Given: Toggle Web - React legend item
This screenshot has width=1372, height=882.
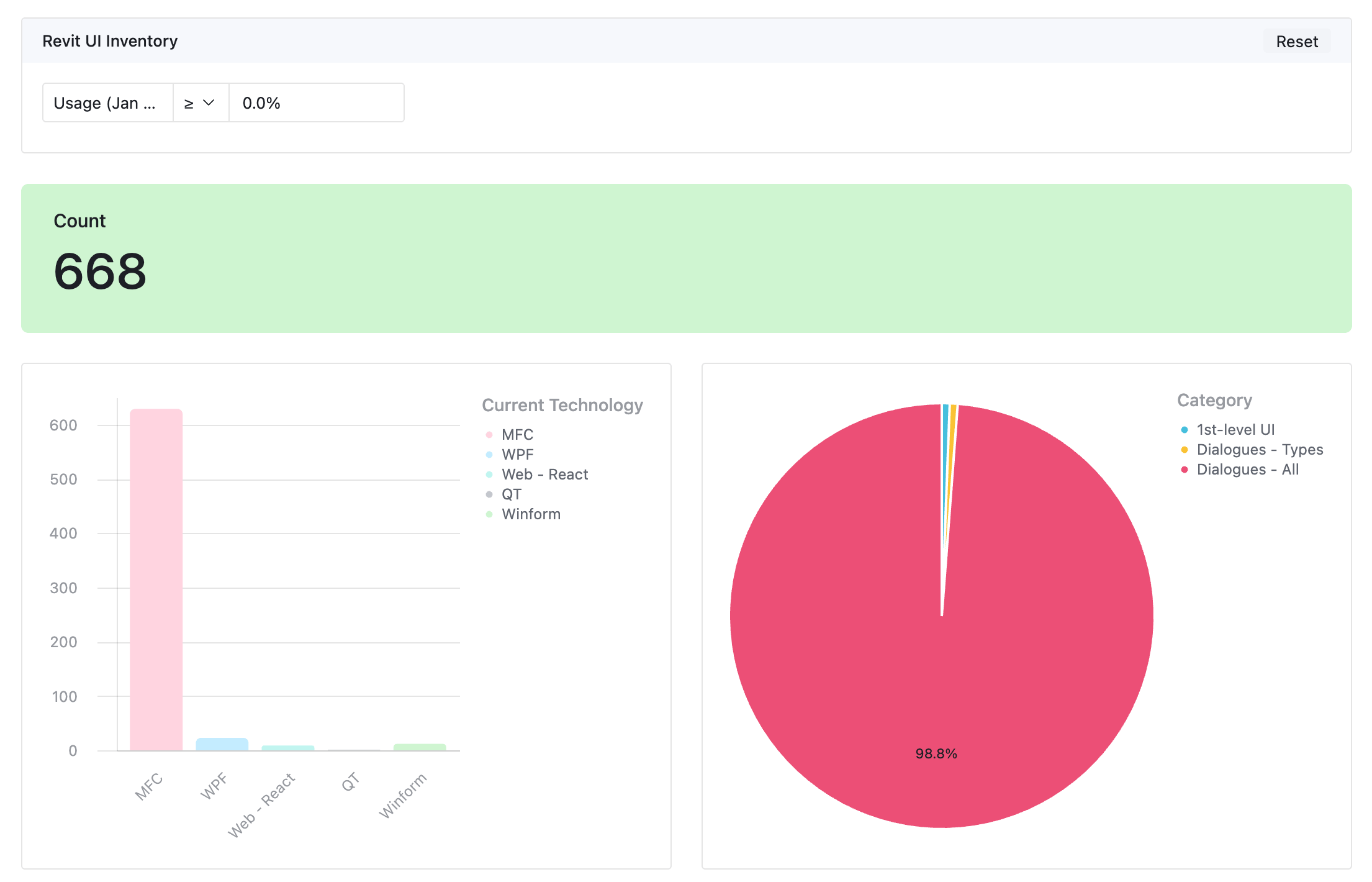Looking at the screenshot, I should tap(537, 475).
